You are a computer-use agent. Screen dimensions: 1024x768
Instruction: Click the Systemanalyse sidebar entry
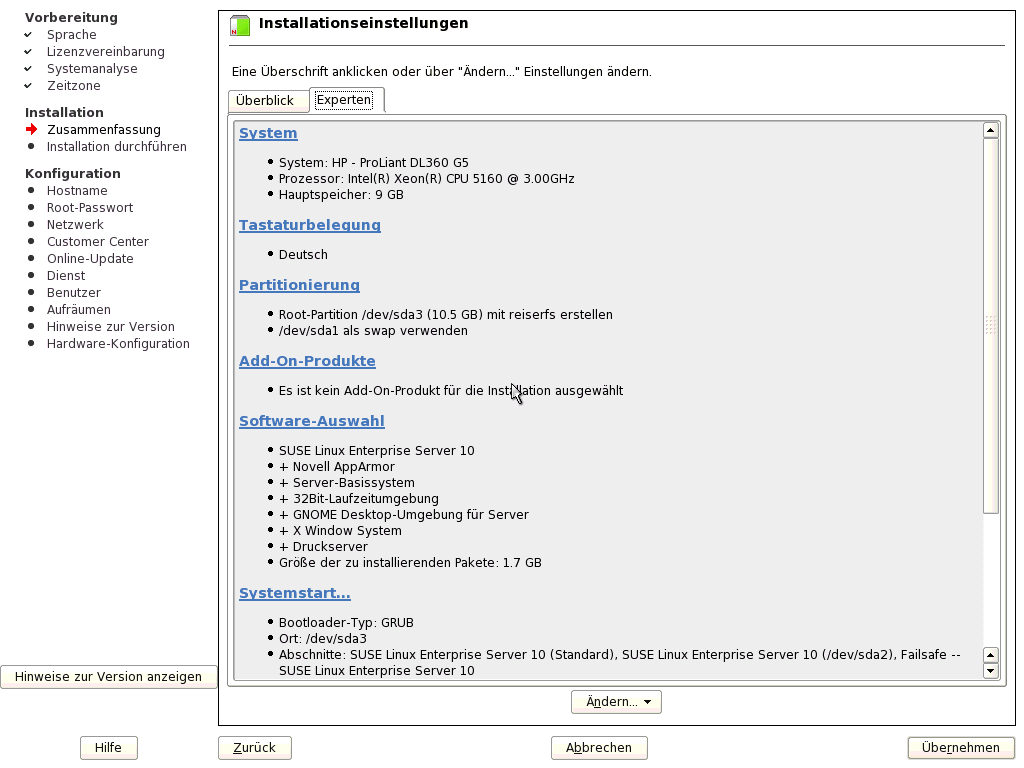(92, 69)
